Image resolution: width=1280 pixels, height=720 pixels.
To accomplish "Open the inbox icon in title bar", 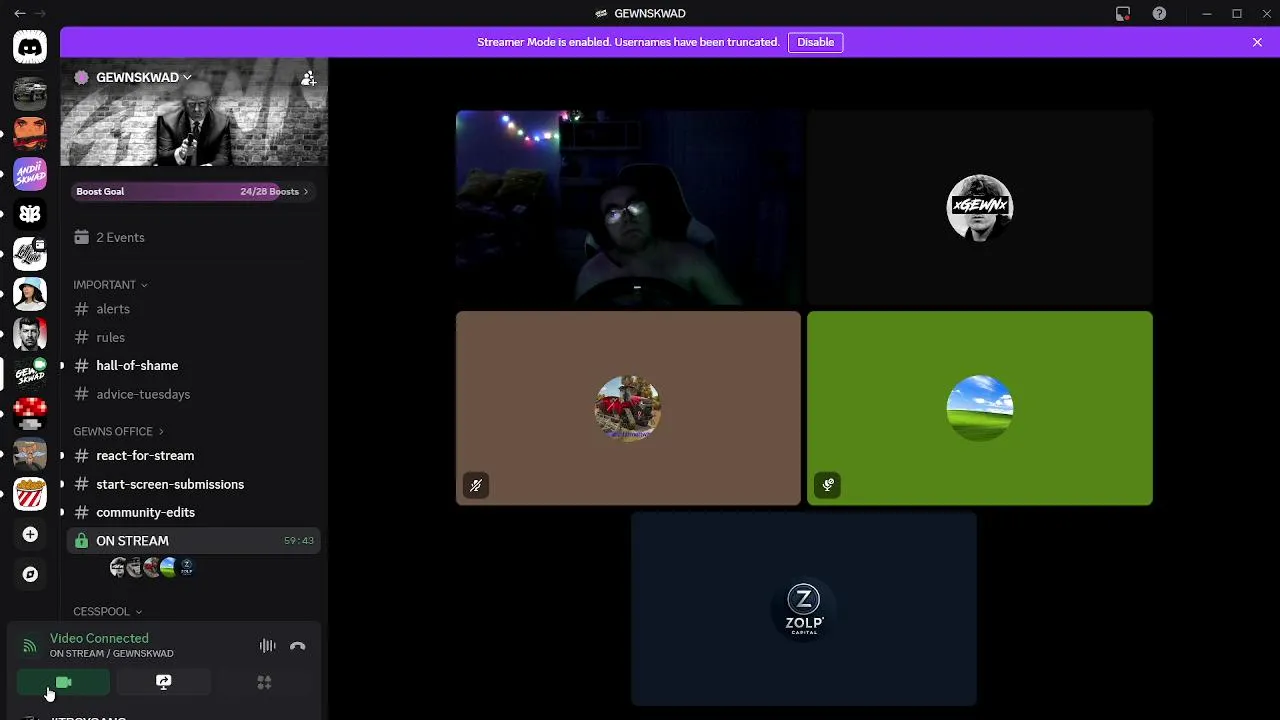I will click(1123, 13).
